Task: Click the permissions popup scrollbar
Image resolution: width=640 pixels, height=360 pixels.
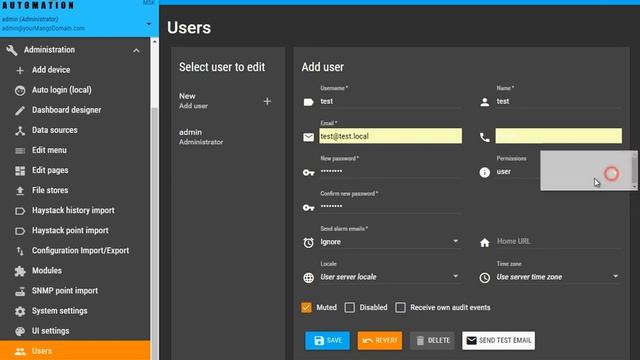Action: (x=634, y=170)
